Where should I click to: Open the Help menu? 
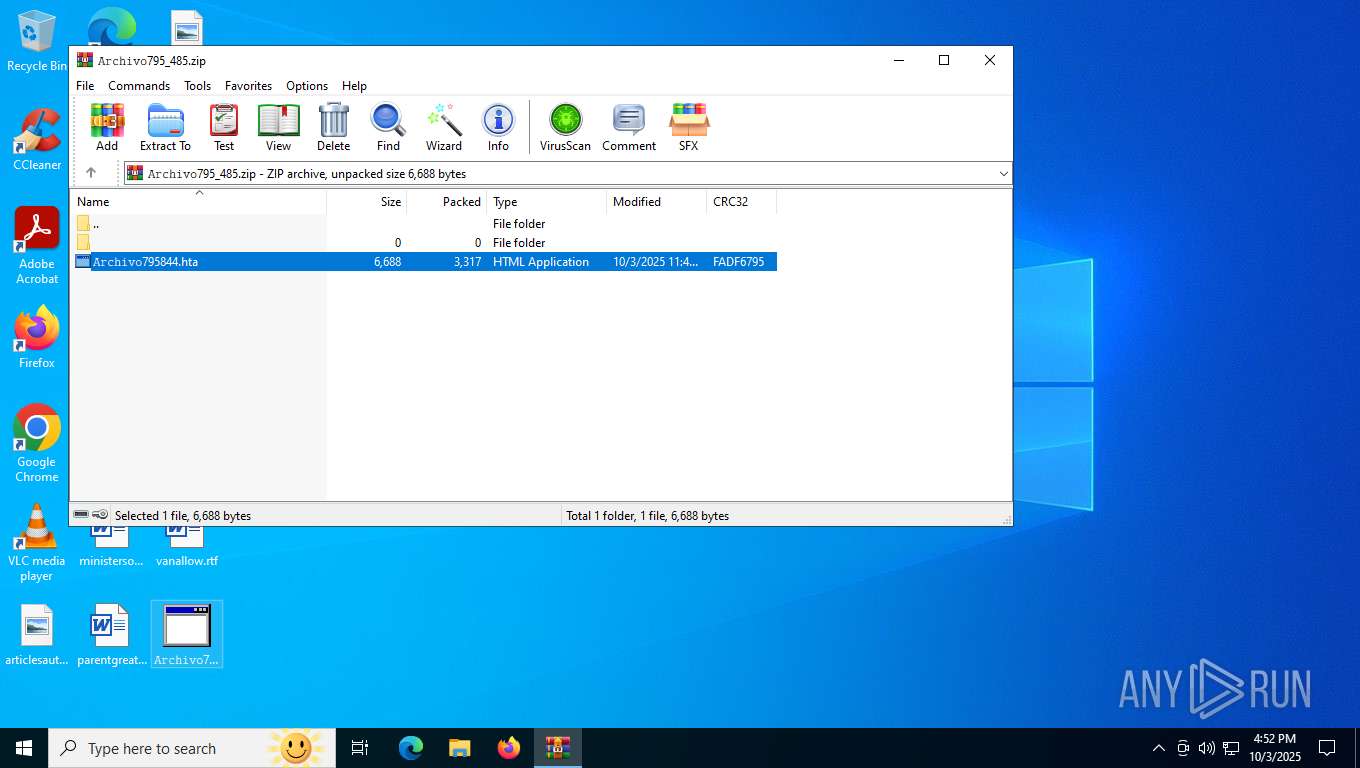[354, 86]
